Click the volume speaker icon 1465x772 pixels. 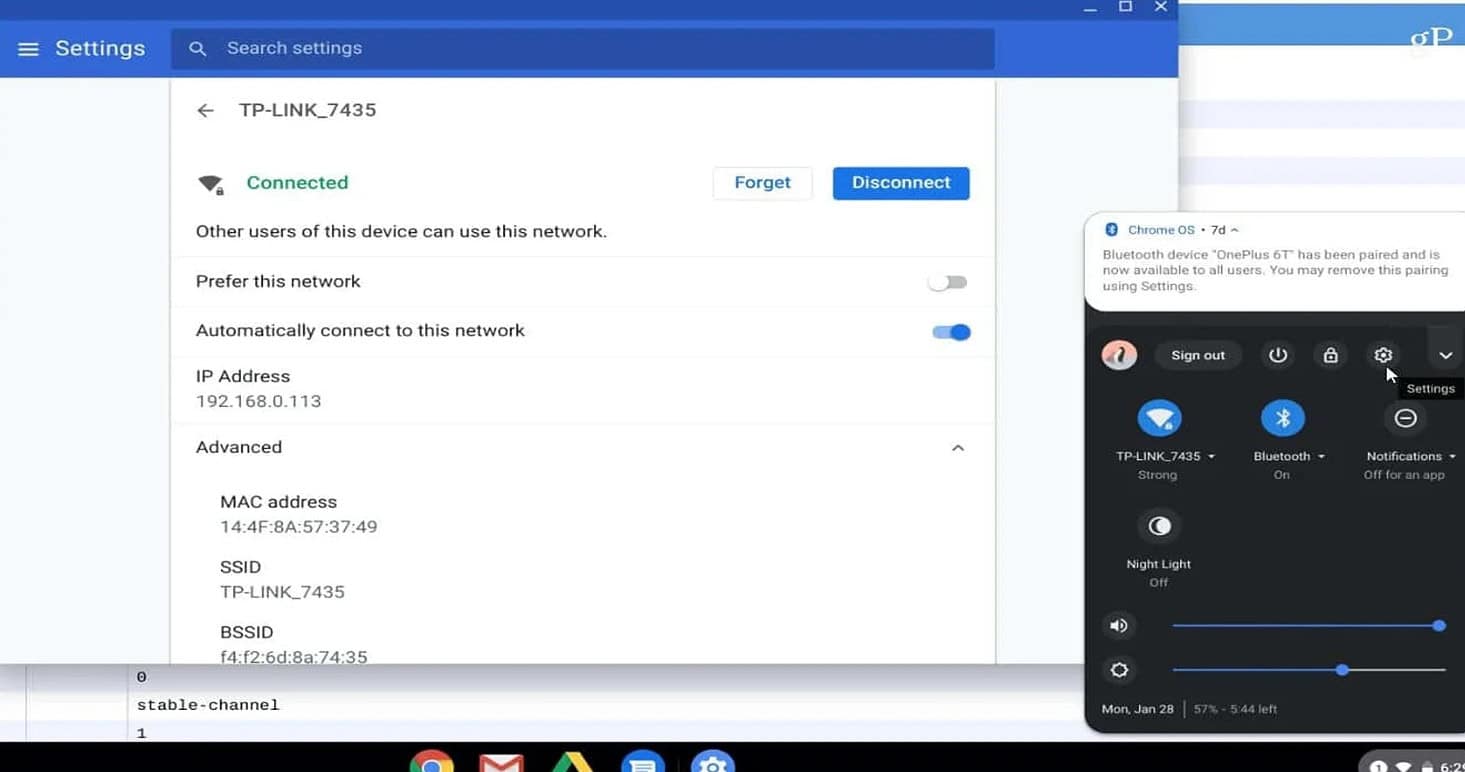(x=1119, y=626)
